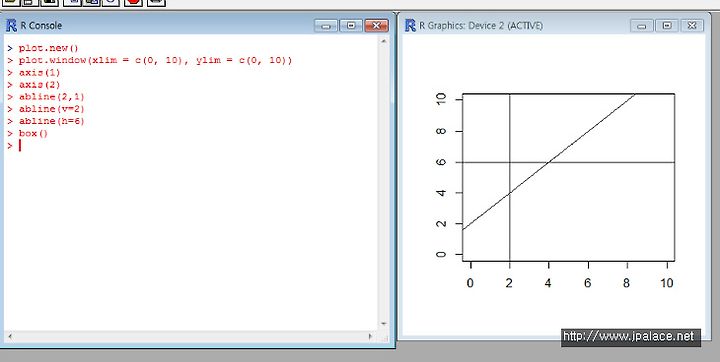The image size is (720, 362).
Task: Click the x-axis label "10" on plot
Action: [x=667, y=283]
